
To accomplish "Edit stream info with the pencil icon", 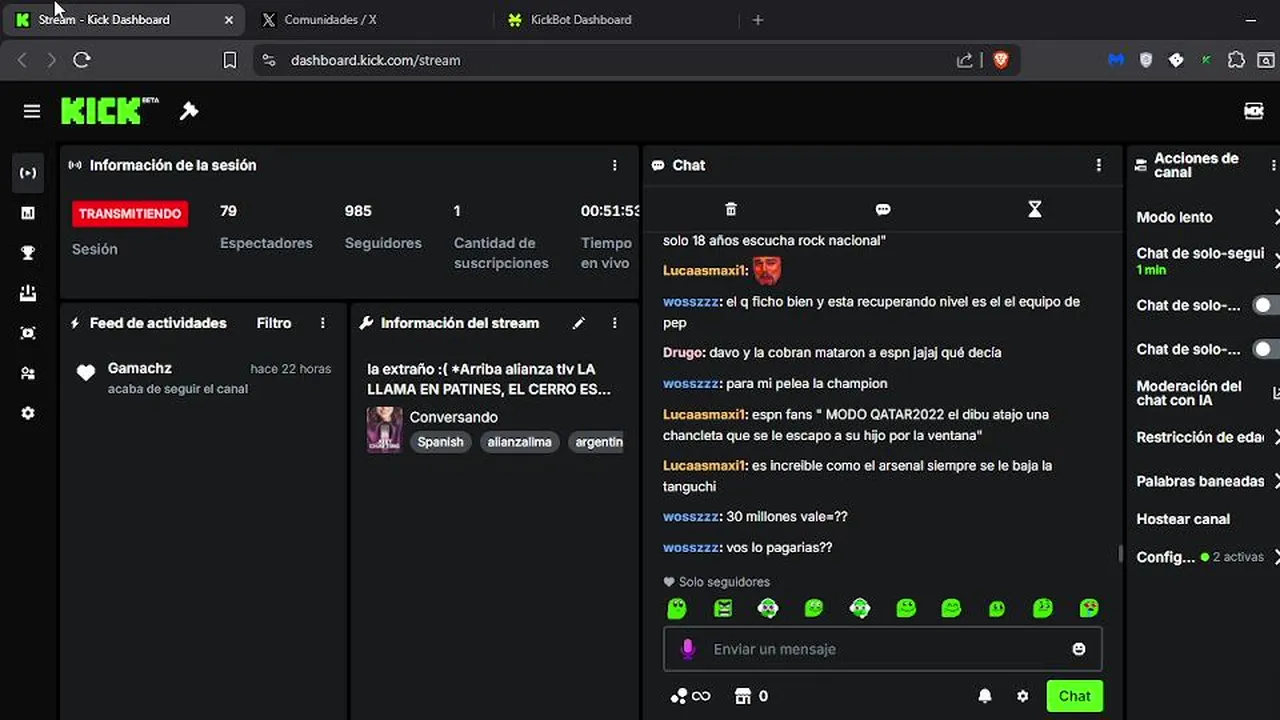I will 578,323.
